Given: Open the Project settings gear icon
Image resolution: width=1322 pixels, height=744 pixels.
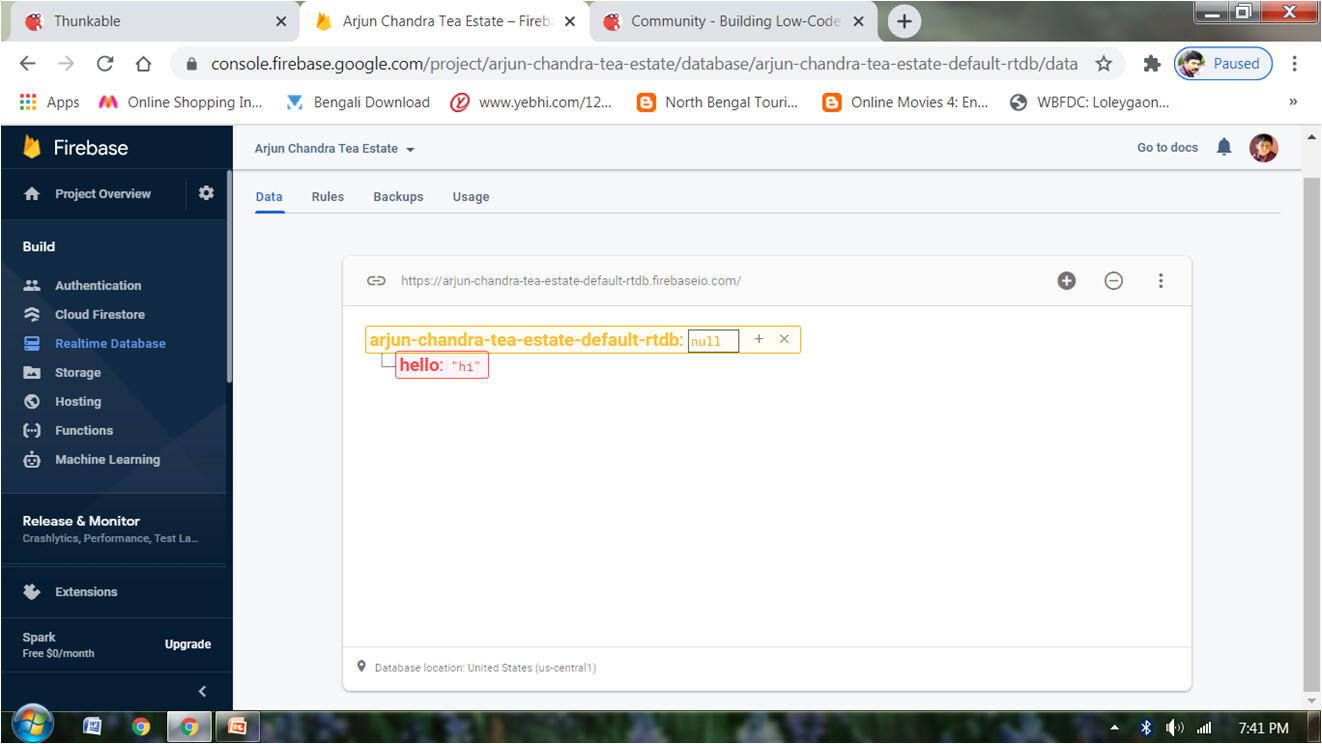Looking at the screenshot, I should pyautogui.click(x=206, y=193).
